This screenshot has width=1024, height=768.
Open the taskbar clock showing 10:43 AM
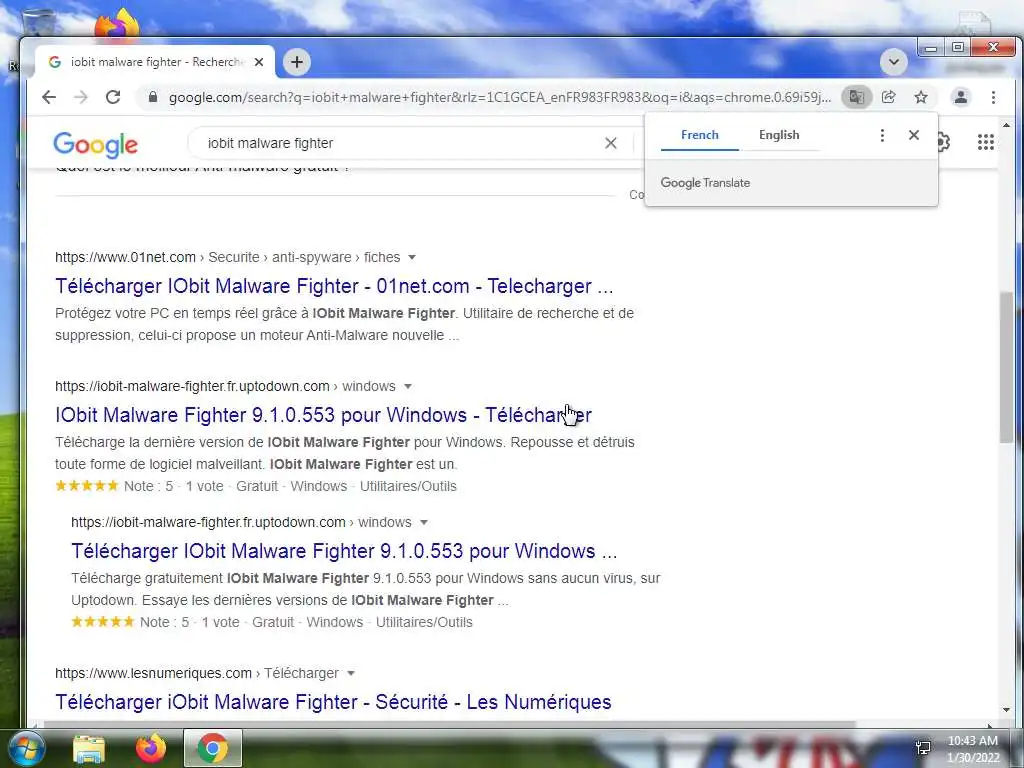tap(973, 749)
